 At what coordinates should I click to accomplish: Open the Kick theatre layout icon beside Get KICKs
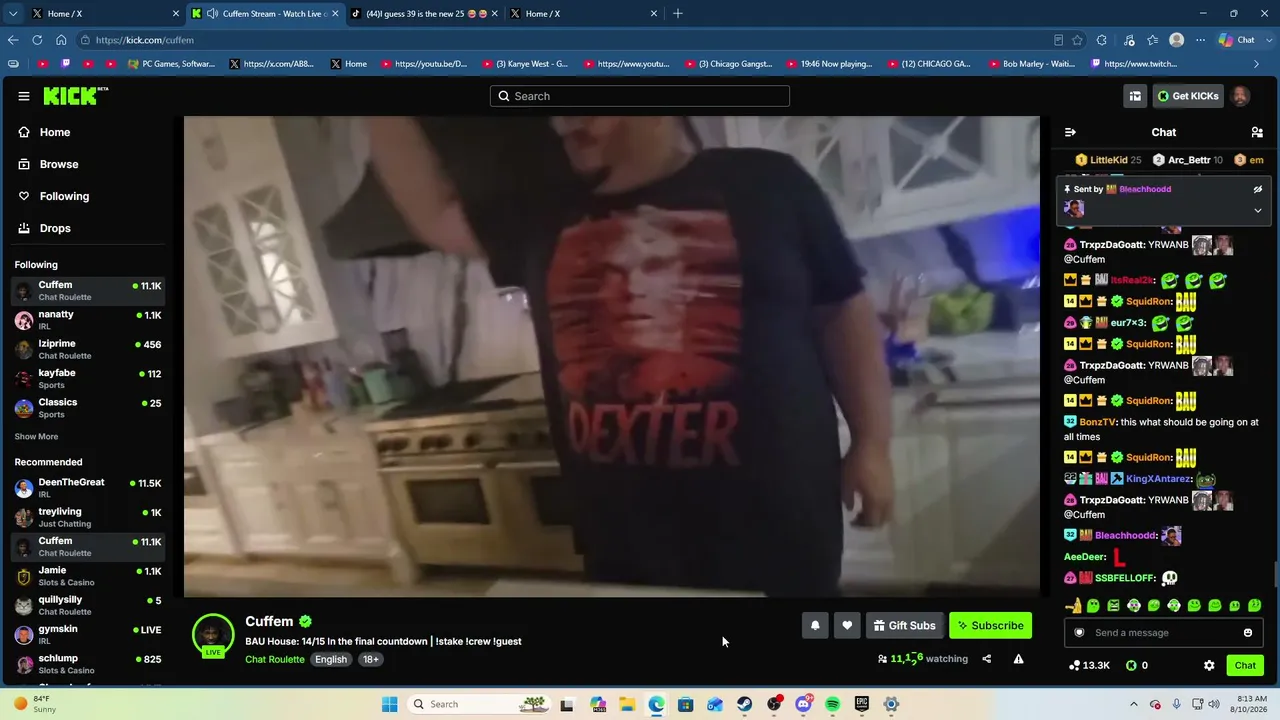pos(1135,96)
